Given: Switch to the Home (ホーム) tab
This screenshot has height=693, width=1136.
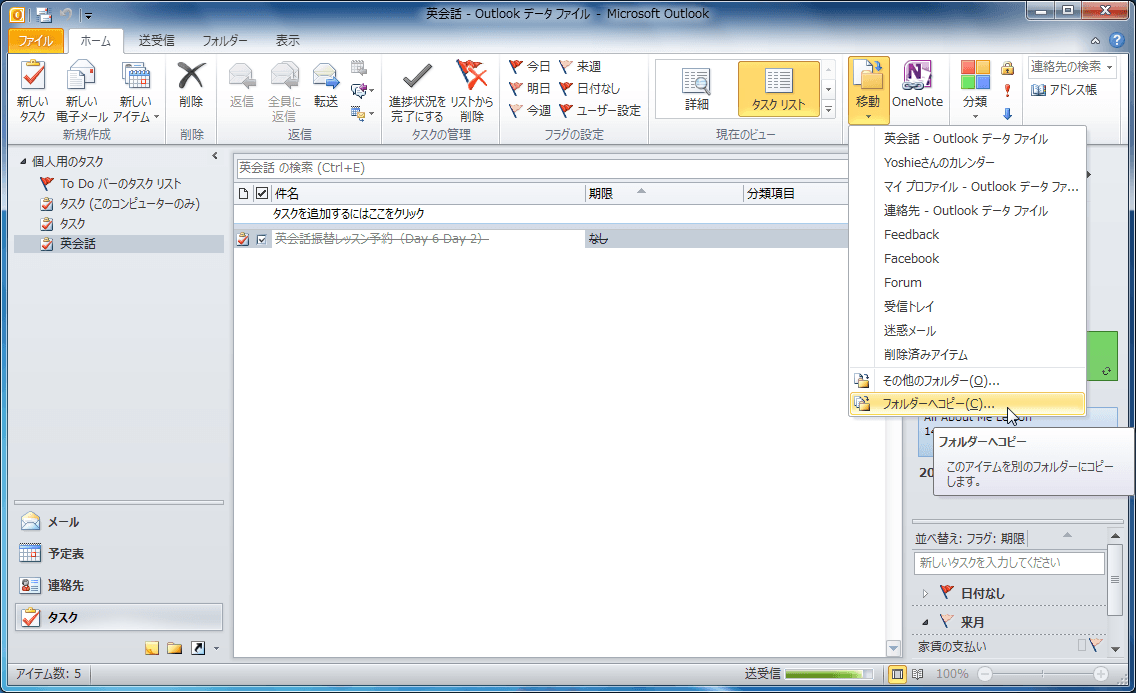Looking at the screenshot, I should point(95,41).
